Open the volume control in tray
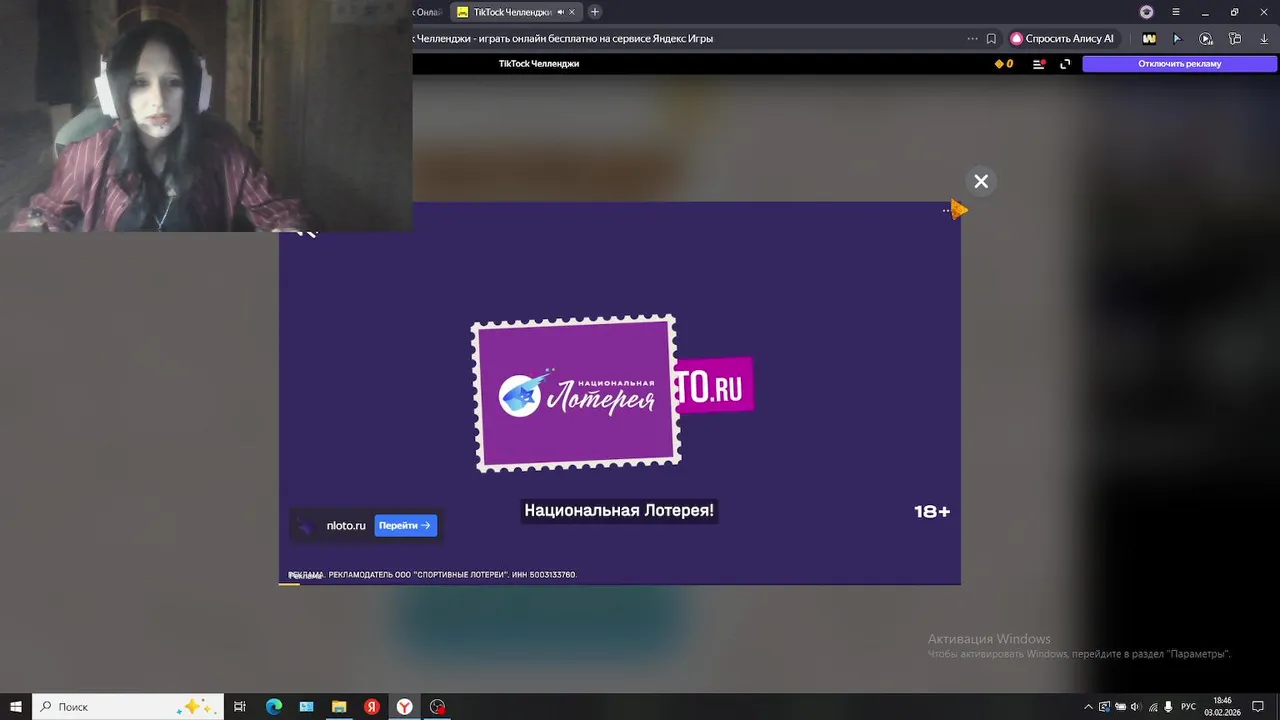 [1136, 707]
